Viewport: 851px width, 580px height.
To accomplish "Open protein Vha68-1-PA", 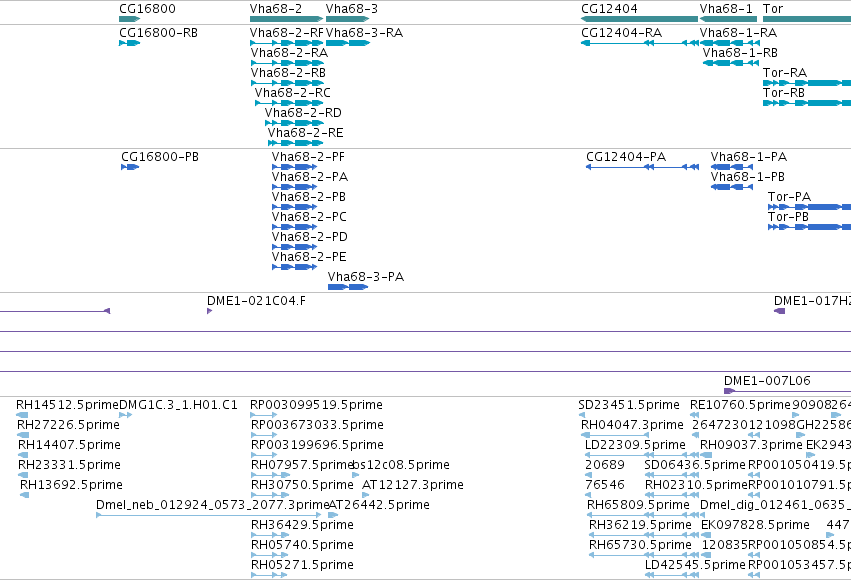I will tap(749, 157).
